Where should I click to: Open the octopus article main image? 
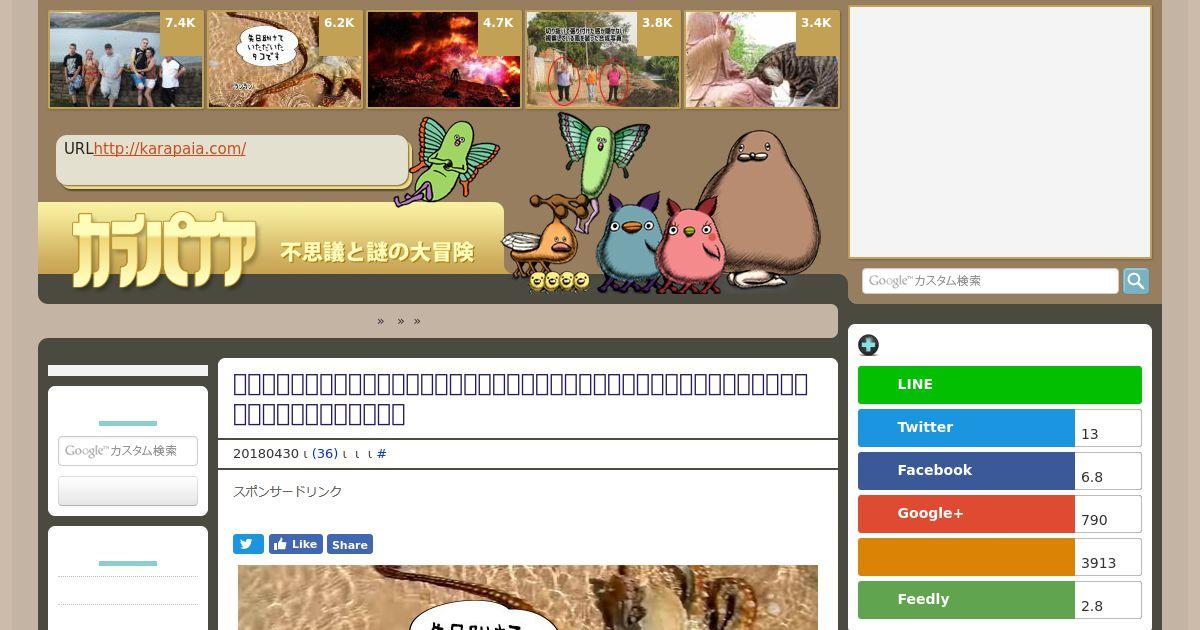click(x=528, y=598)
